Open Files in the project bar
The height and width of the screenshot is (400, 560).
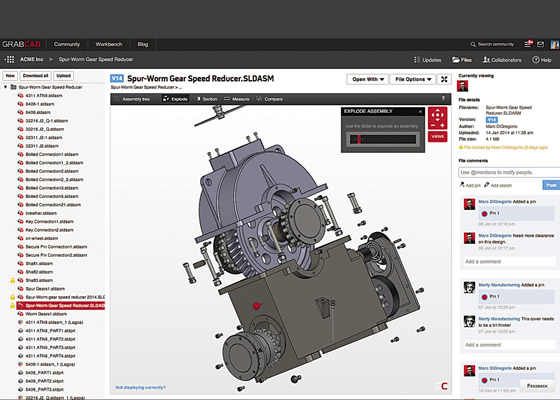click(x=462, y=60)
